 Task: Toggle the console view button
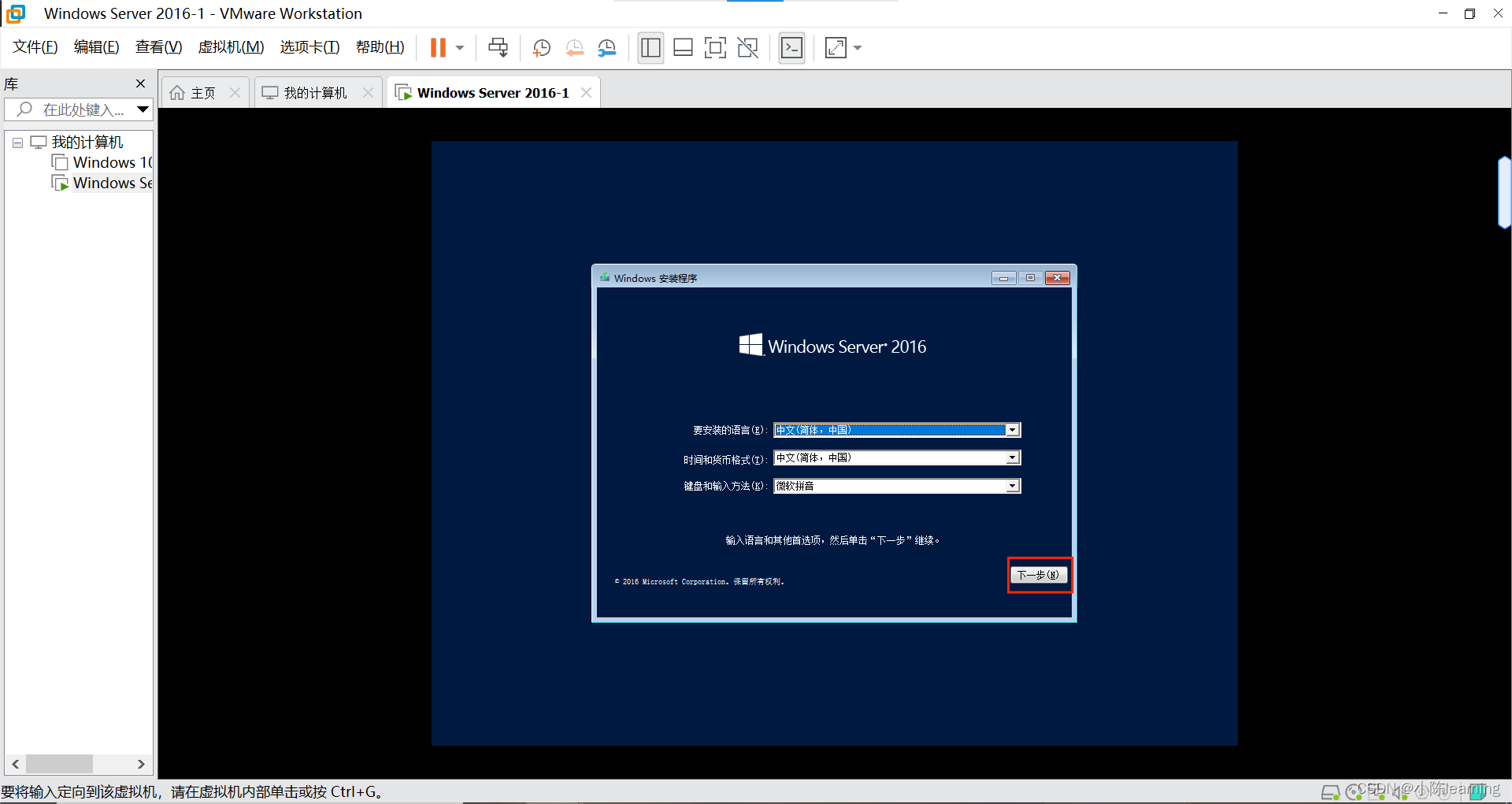pos(791,48)
